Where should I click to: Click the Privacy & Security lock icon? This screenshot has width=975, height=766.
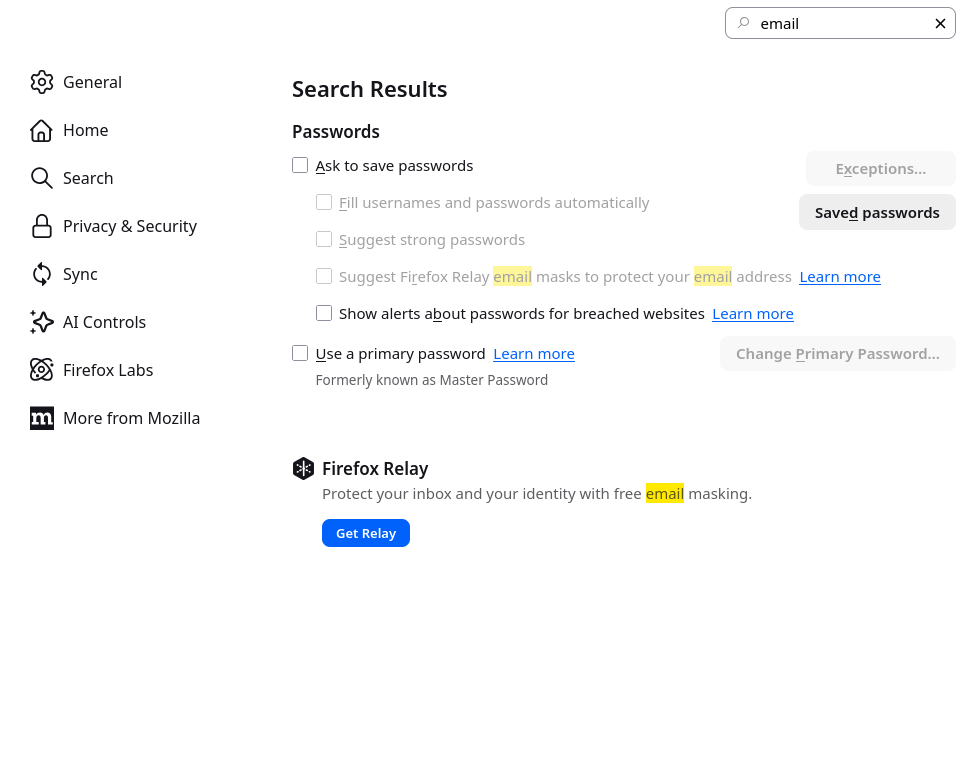(41, 226)
